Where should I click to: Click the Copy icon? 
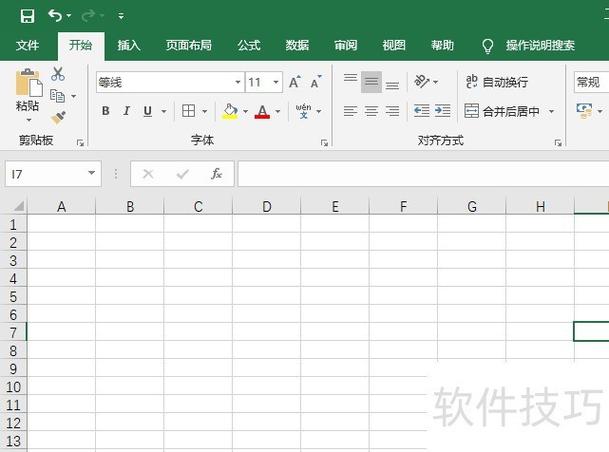pos(57,96)
